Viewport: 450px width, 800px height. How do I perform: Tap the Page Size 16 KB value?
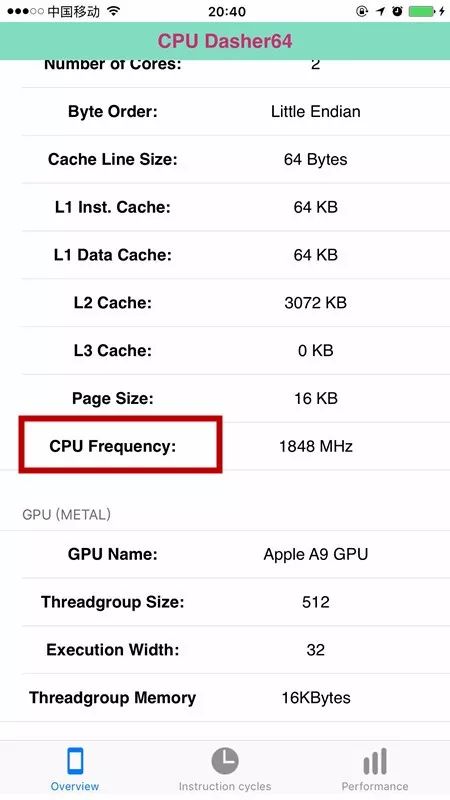click(316, 398)
